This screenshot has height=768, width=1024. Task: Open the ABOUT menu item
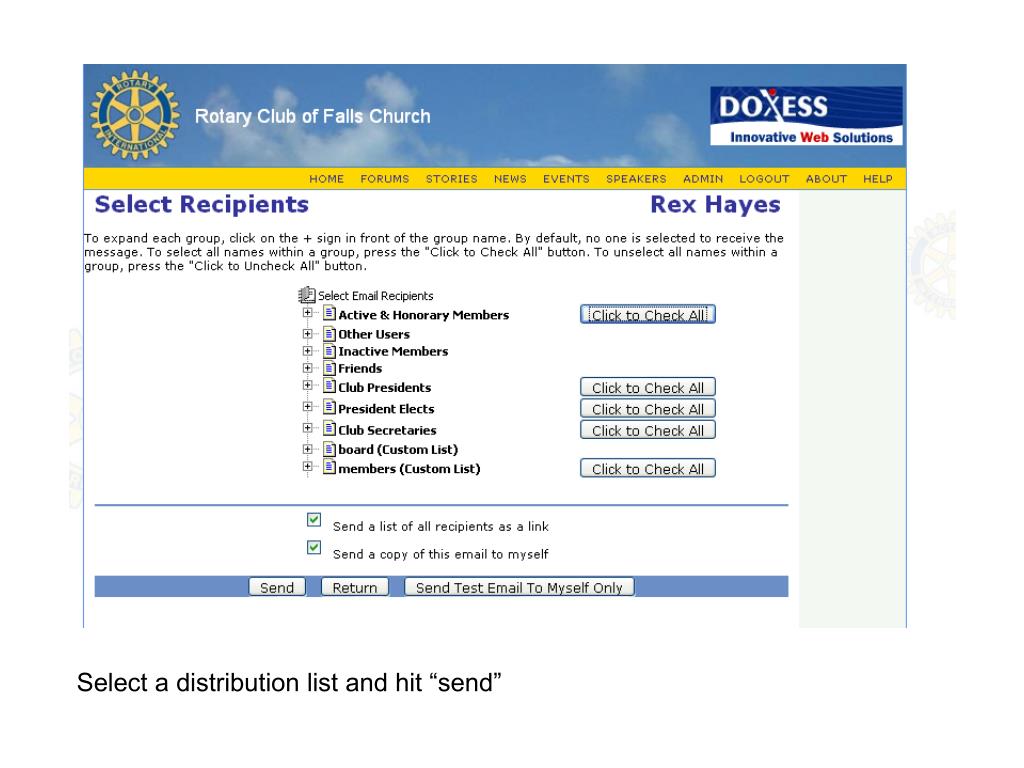coord(826,179)
